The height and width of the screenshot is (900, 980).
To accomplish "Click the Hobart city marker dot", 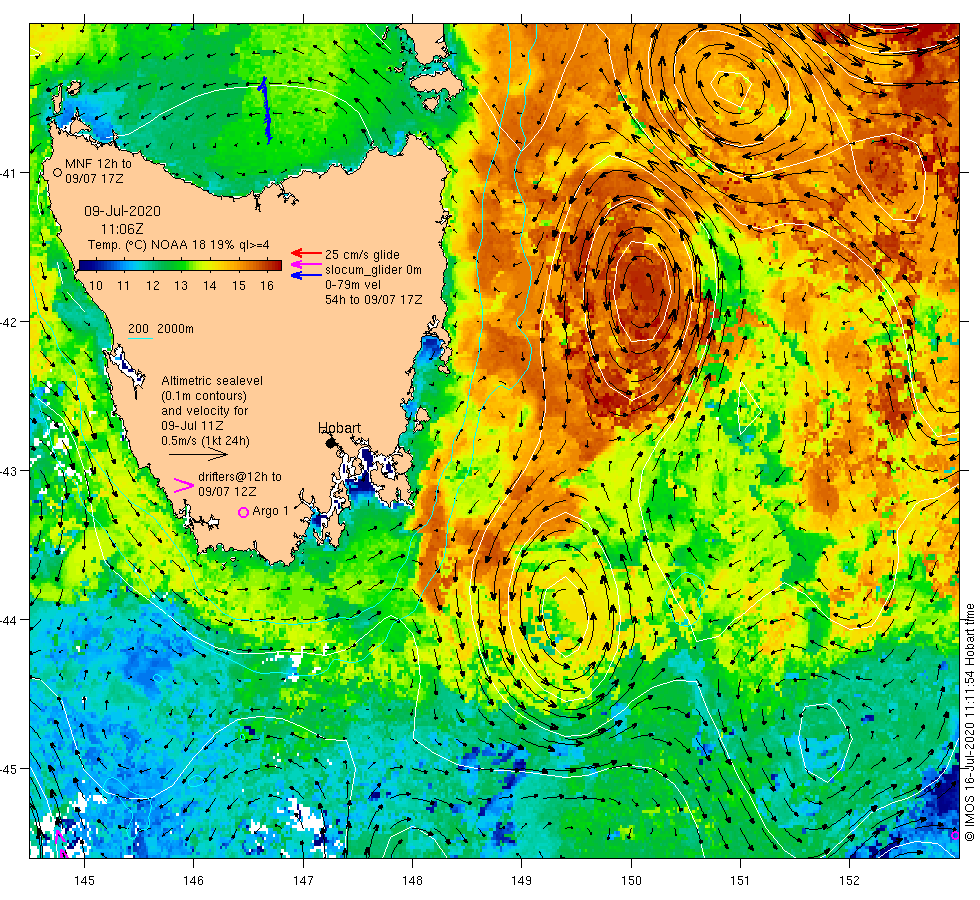I will tap(331, 443).
